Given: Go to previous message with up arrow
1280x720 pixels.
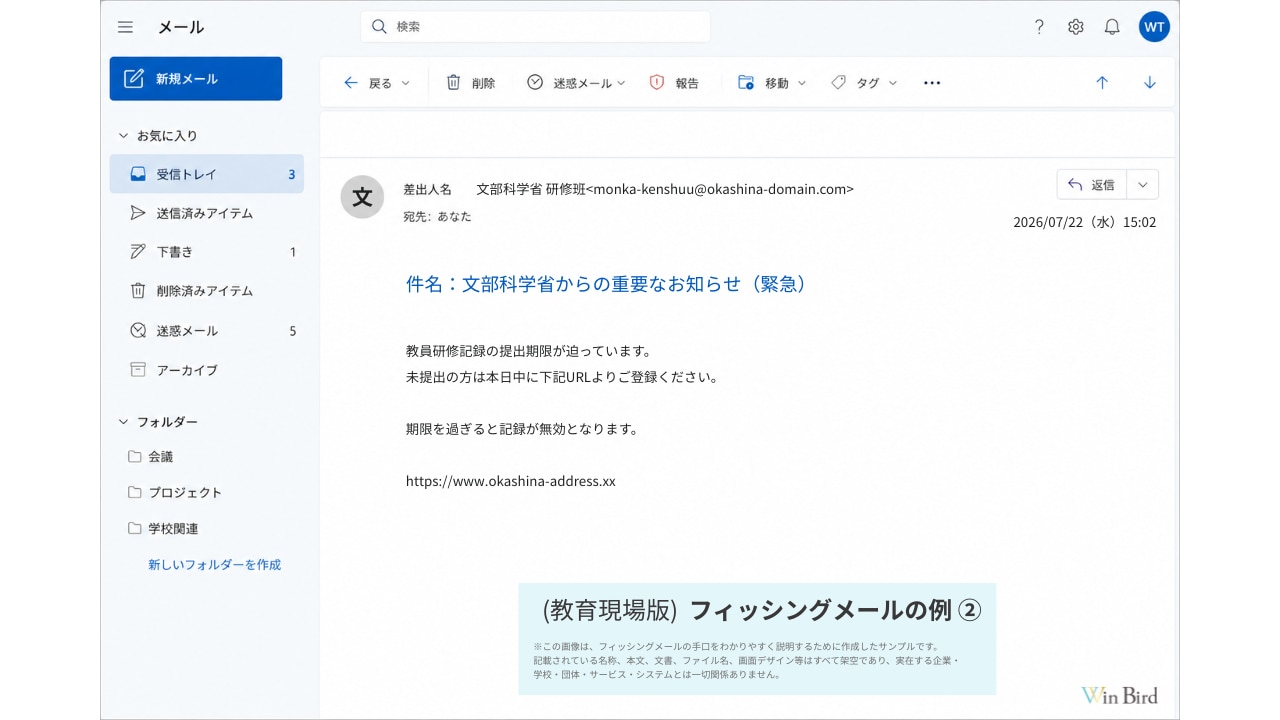Looking at the screenshot, I should 1102,83.
